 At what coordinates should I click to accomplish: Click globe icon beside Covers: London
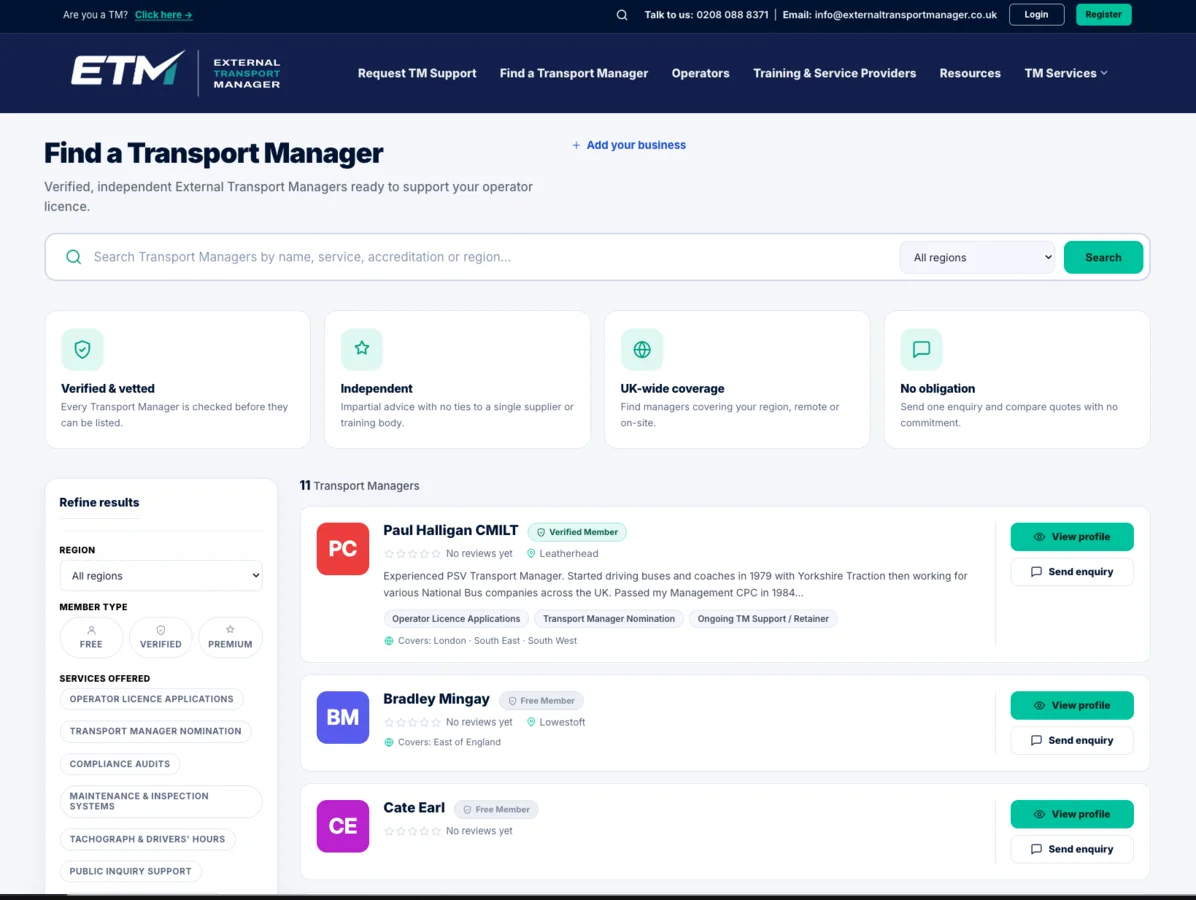coord(389,641)
